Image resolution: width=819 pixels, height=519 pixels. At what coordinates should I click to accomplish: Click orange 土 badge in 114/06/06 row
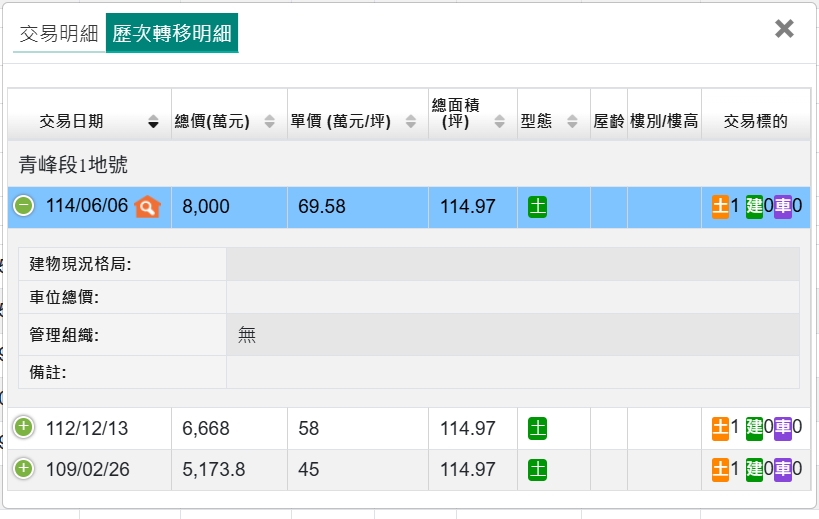pos(720,207)
